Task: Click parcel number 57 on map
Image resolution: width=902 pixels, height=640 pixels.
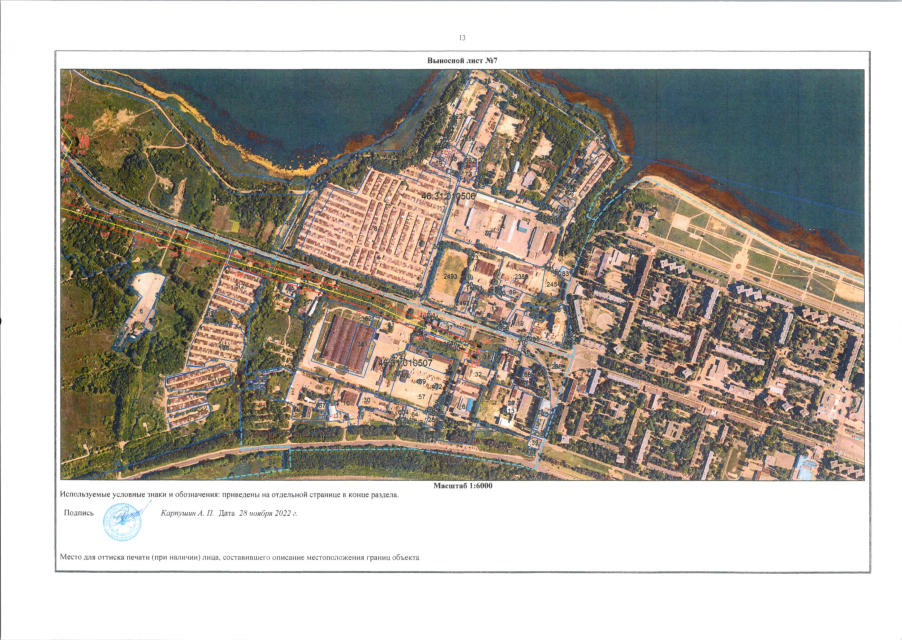Action: (x=421, y=397)
